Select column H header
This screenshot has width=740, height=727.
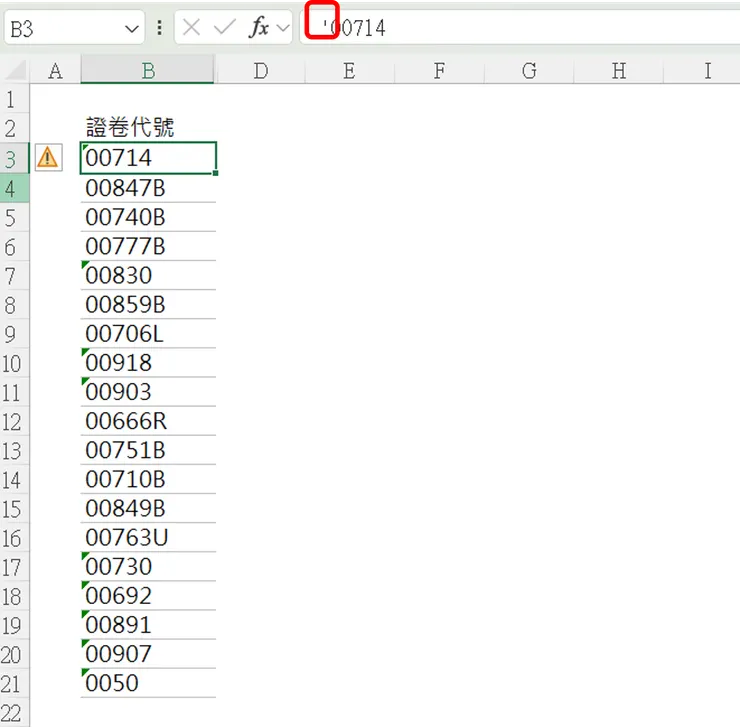619,71
